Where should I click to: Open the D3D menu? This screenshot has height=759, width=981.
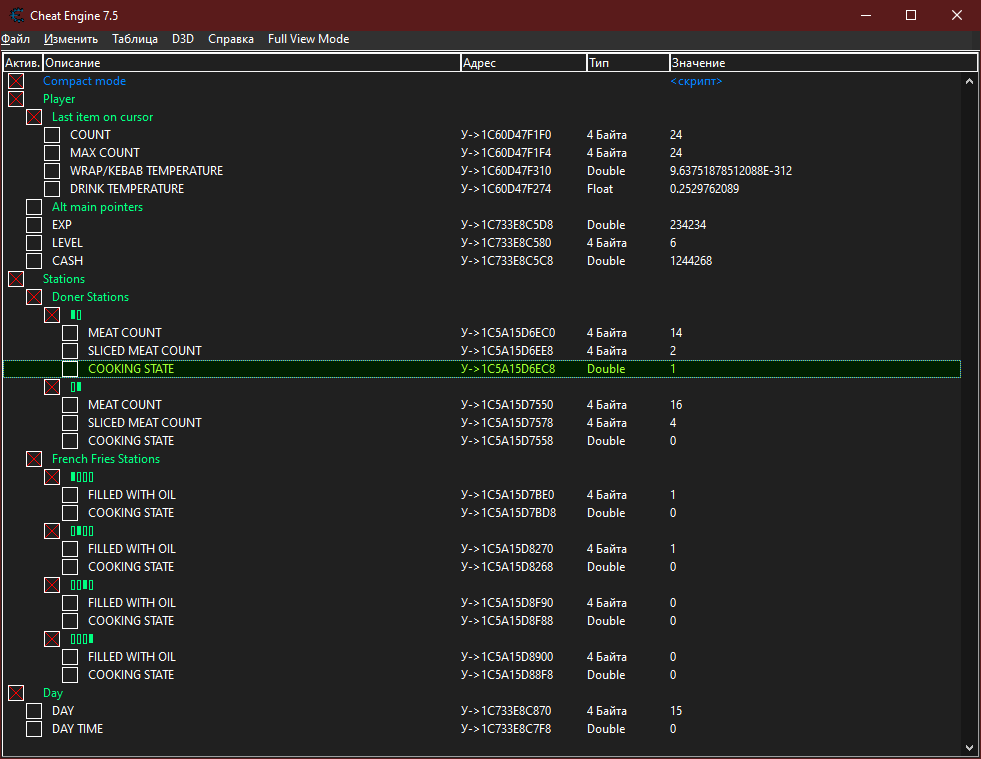(x=183, y=39)
